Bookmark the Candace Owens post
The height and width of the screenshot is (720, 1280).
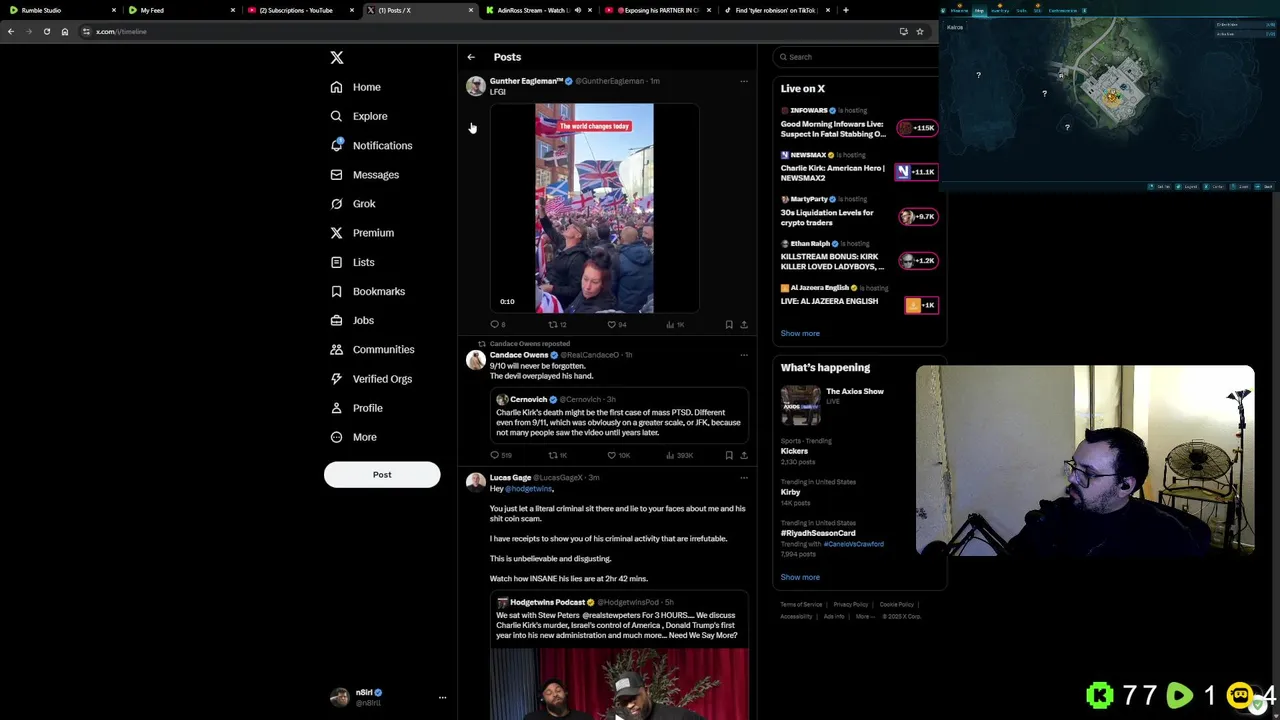729,455
